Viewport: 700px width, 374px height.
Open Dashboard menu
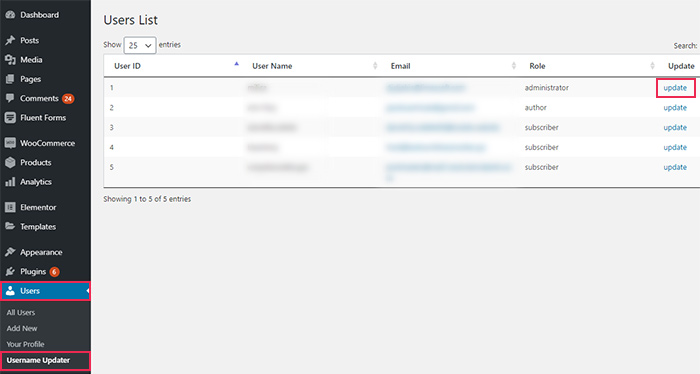coord(39,15)
